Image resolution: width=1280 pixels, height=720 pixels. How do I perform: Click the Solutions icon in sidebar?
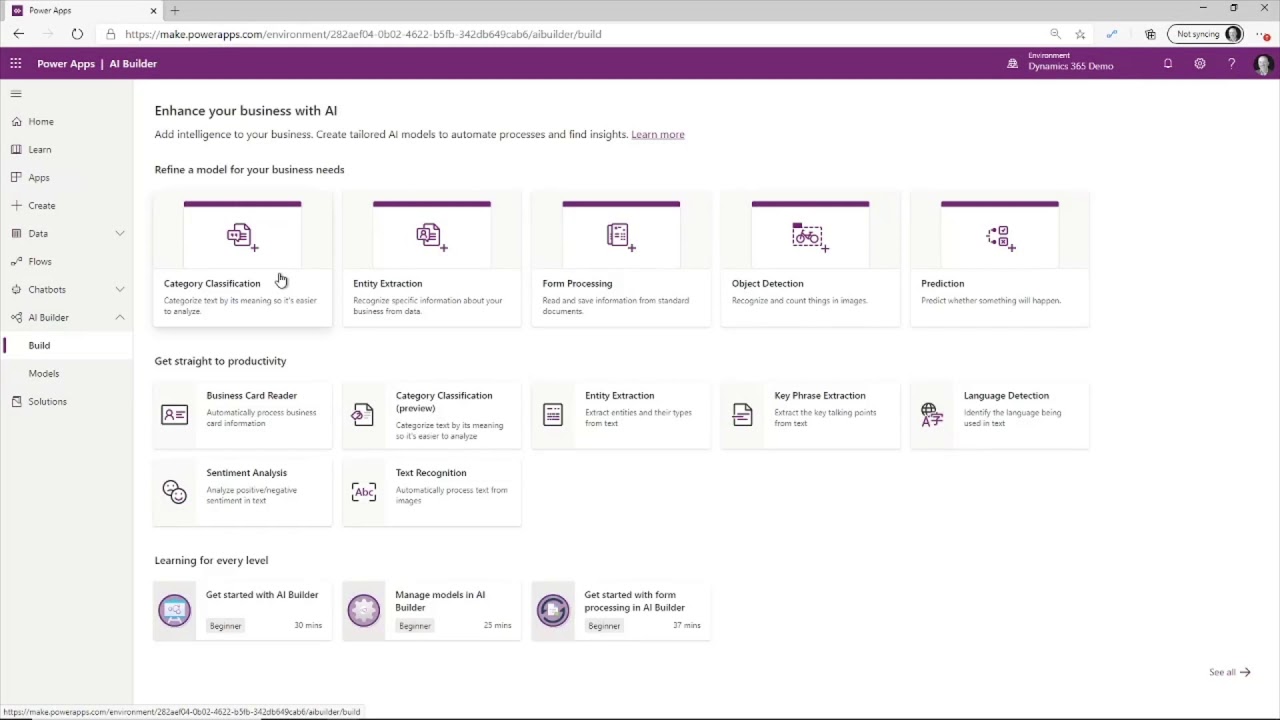(x=16, y=402)
